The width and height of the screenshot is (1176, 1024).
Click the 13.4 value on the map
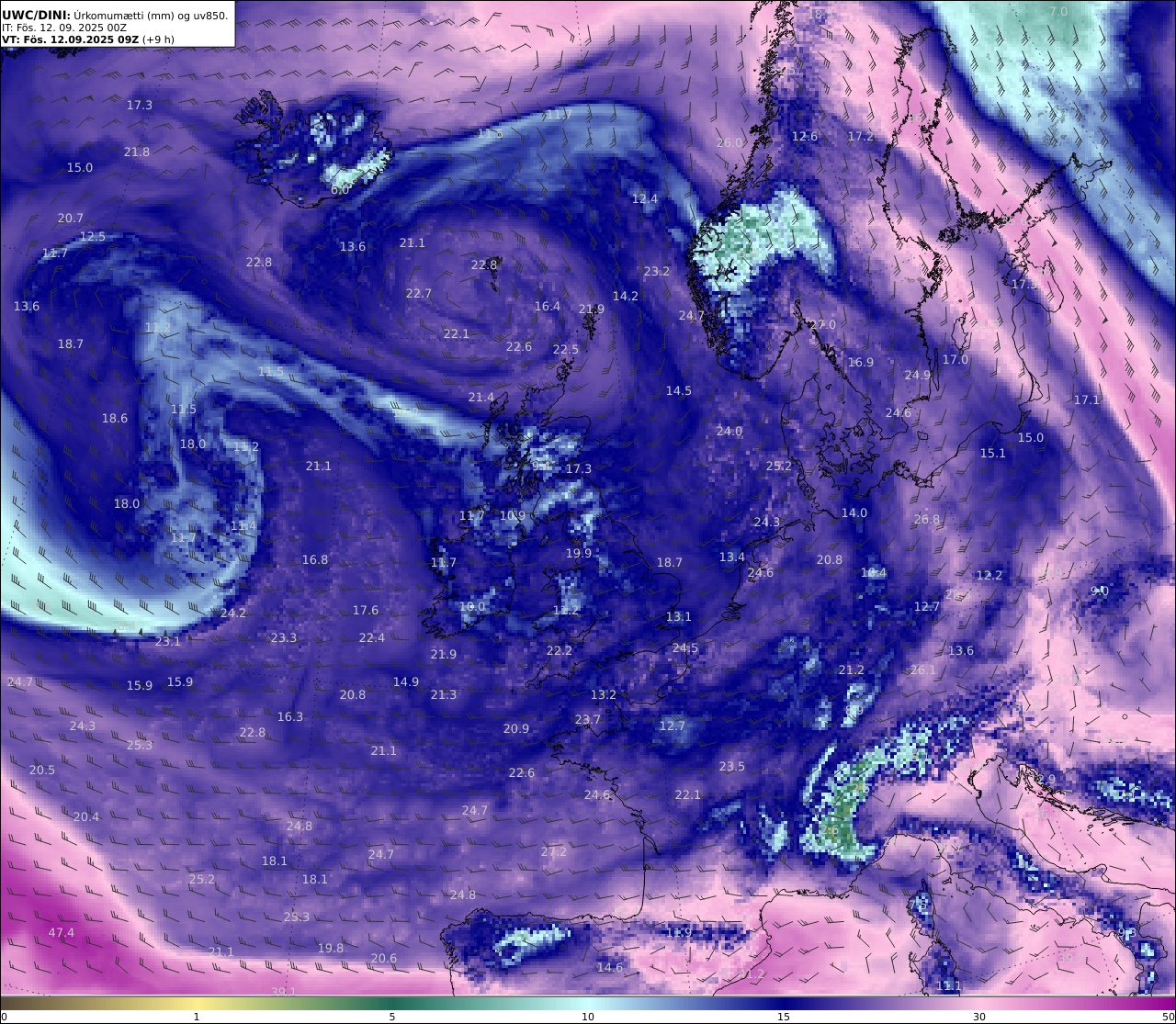tap(732, 557)
